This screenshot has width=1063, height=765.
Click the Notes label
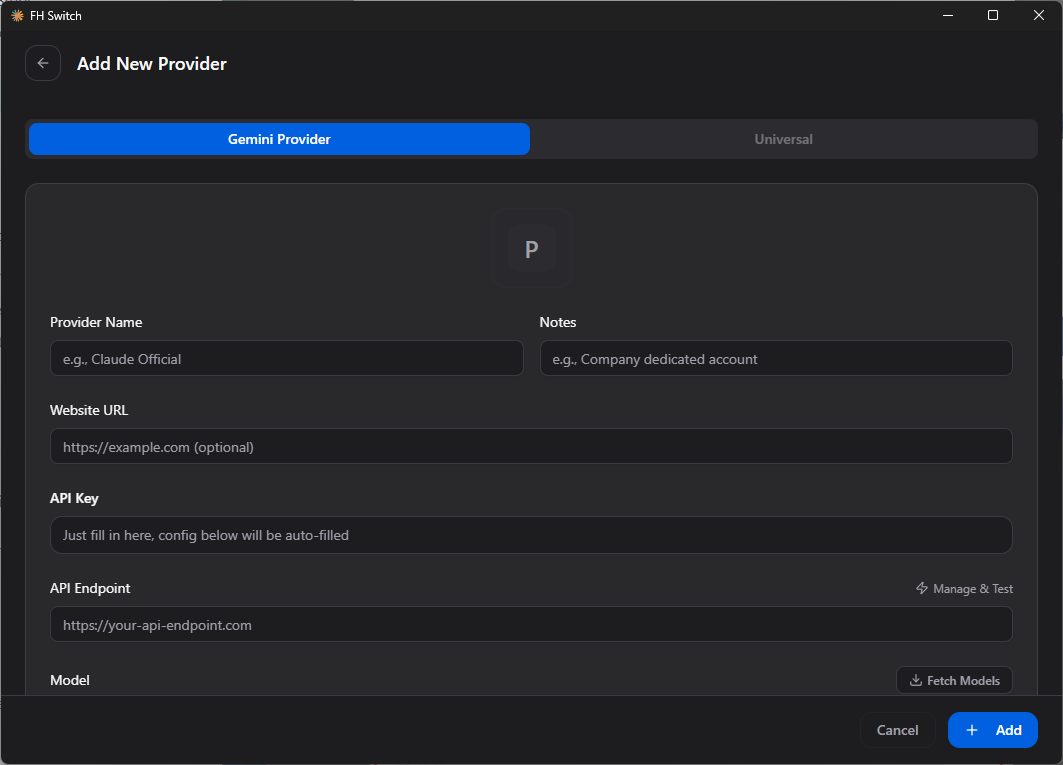pyautogui.click(x=558, y=322)
